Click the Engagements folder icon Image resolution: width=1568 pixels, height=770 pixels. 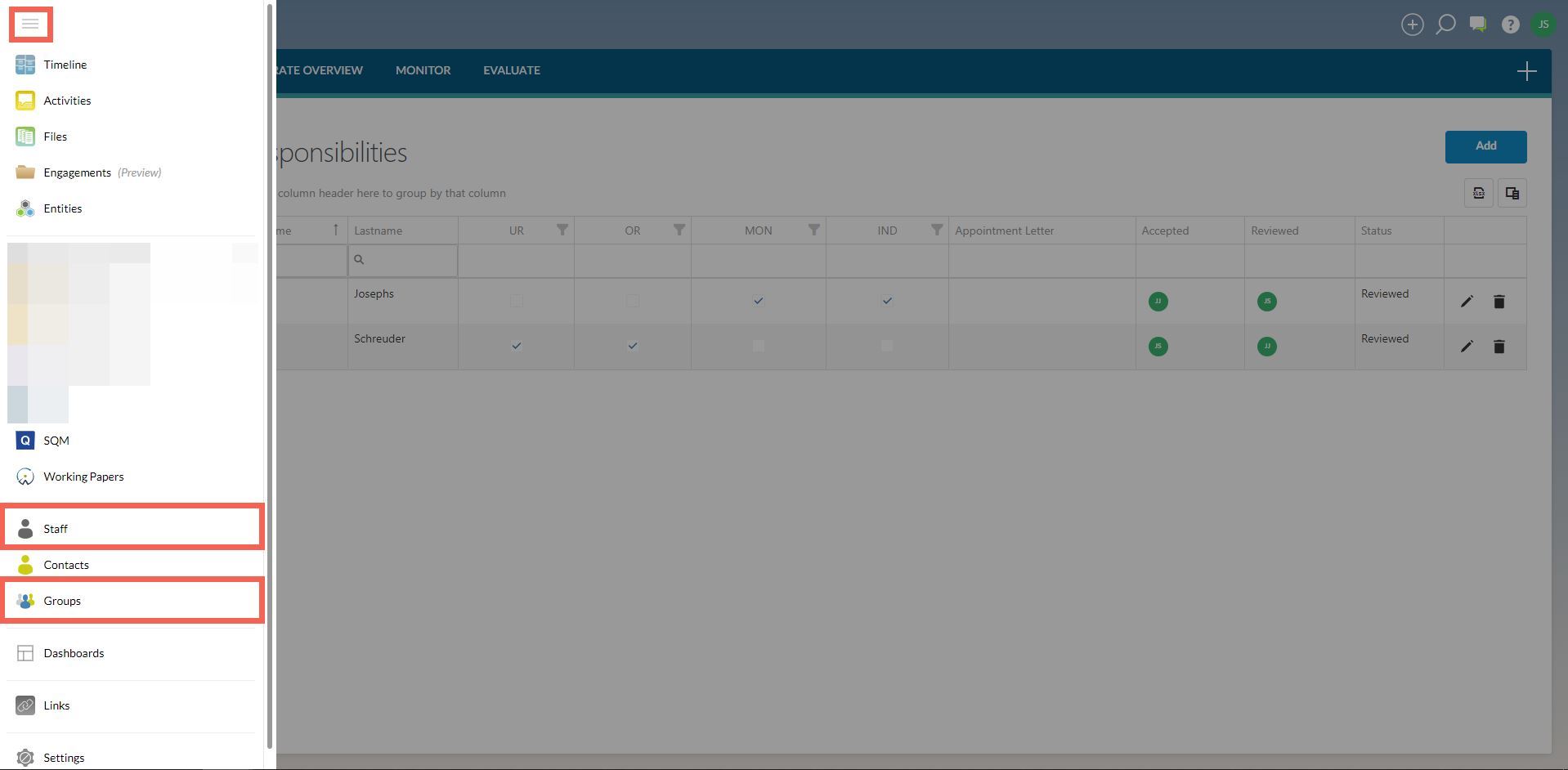pyautogui.click(x=25, y=172)
